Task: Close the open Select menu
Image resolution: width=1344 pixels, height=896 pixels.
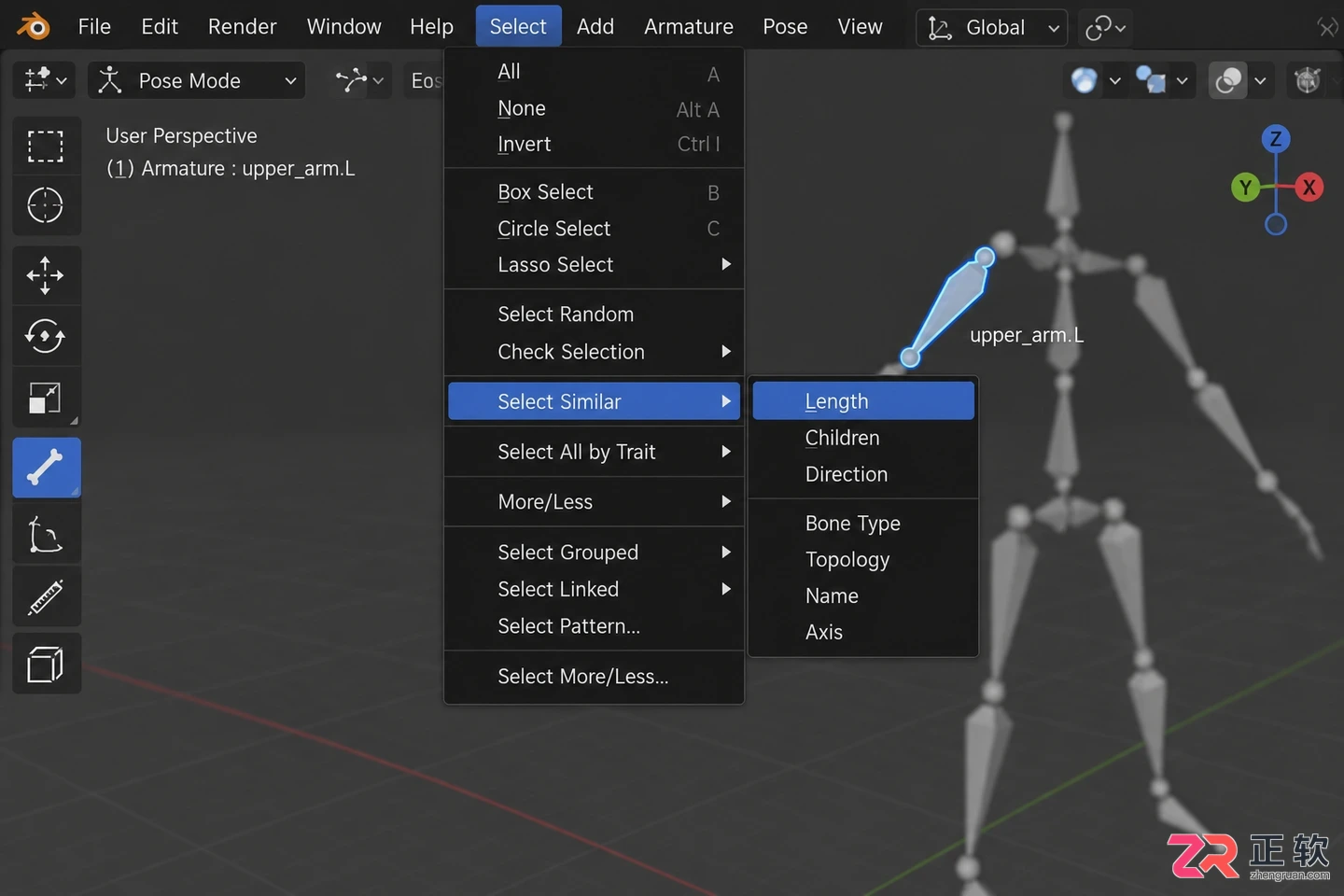Action: pos(518,26)
